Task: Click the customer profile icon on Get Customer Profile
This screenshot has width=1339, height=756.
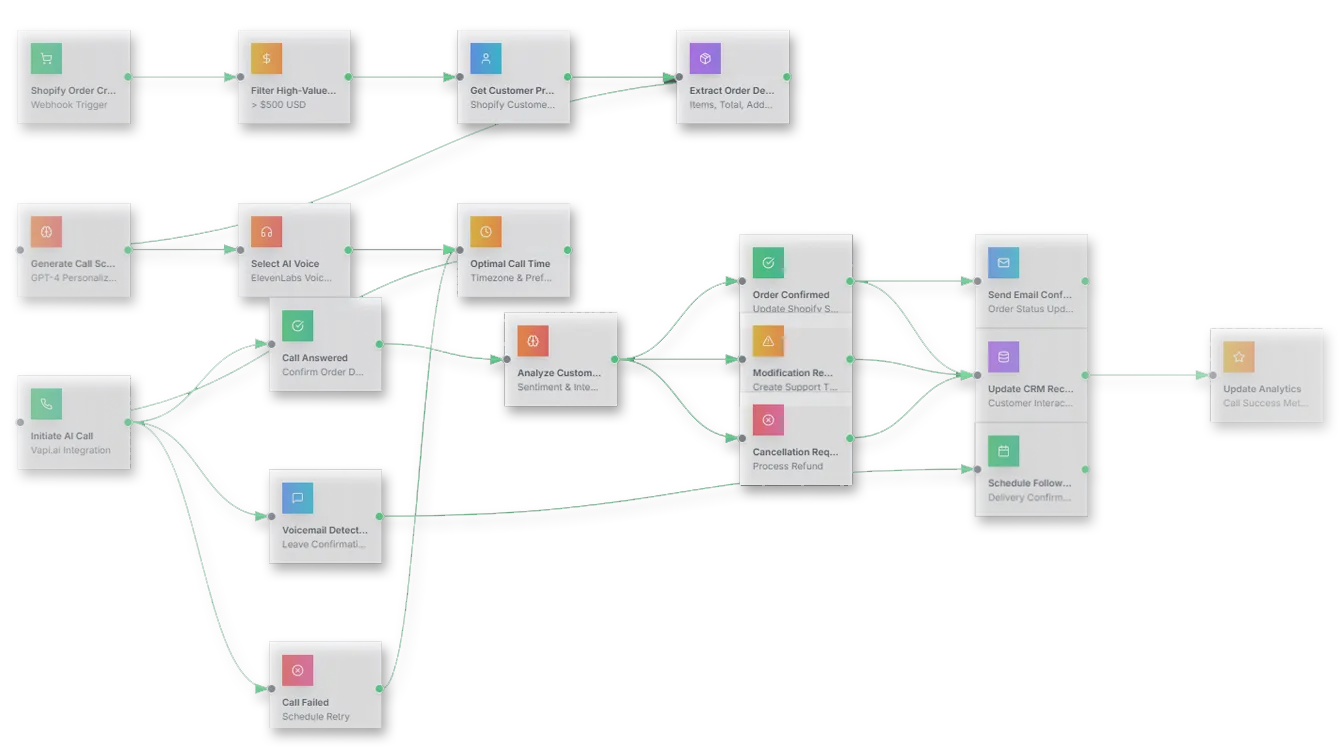Action: click(x=485, y=58)
